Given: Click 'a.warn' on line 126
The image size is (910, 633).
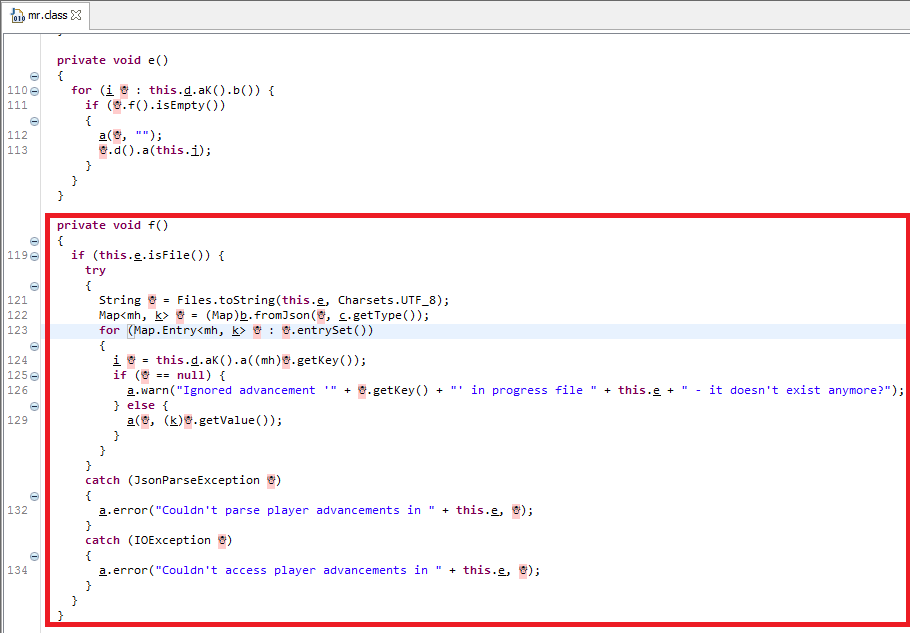Looking at the screenshot, I should click(148, 390).
